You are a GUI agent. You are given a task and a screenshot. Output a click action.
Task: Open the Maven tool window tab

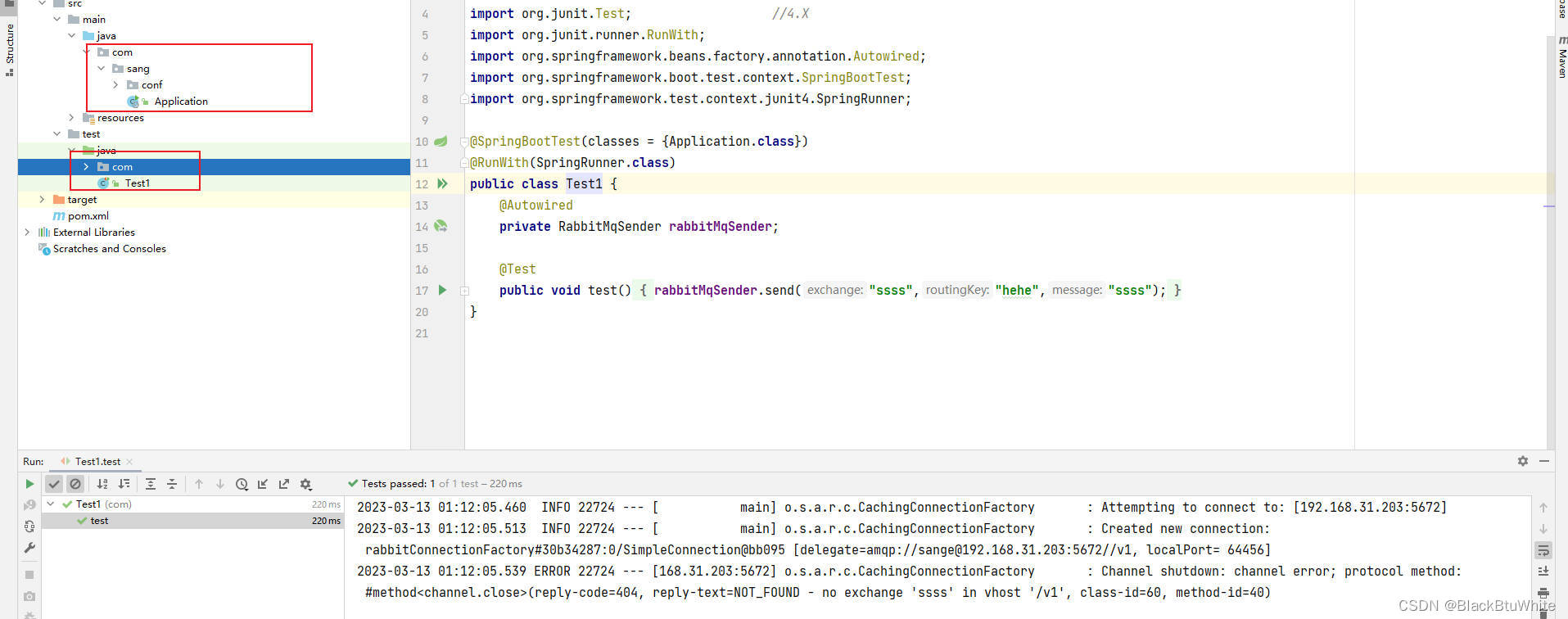pos(1561,57)
